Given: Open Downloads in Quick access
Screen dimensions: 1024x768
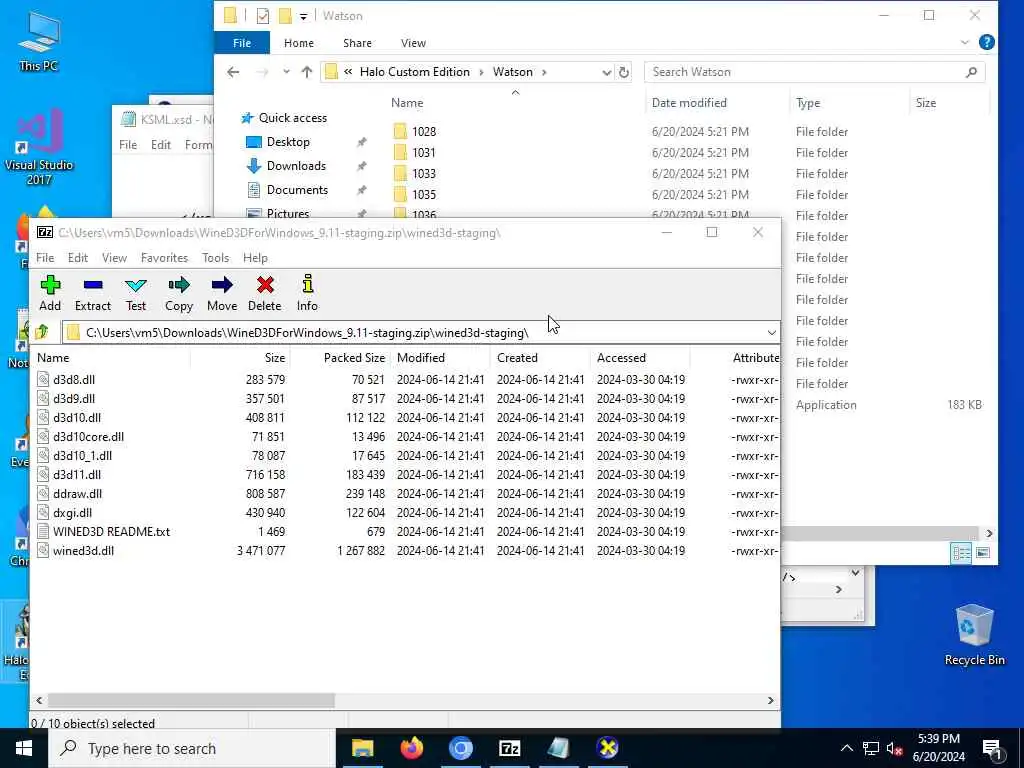Looking at the screenshot, I should 296,166.
